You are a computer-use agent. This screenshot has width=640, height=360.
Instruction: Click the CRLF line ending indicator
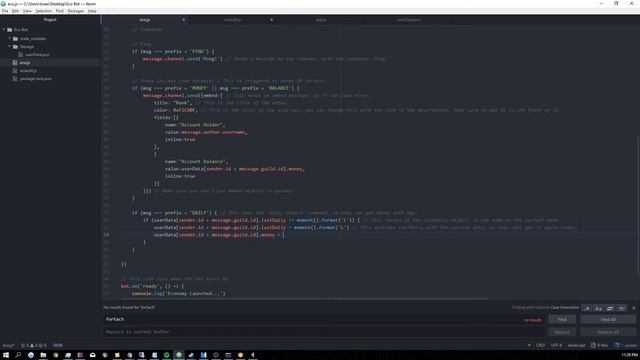pos(540,345)
